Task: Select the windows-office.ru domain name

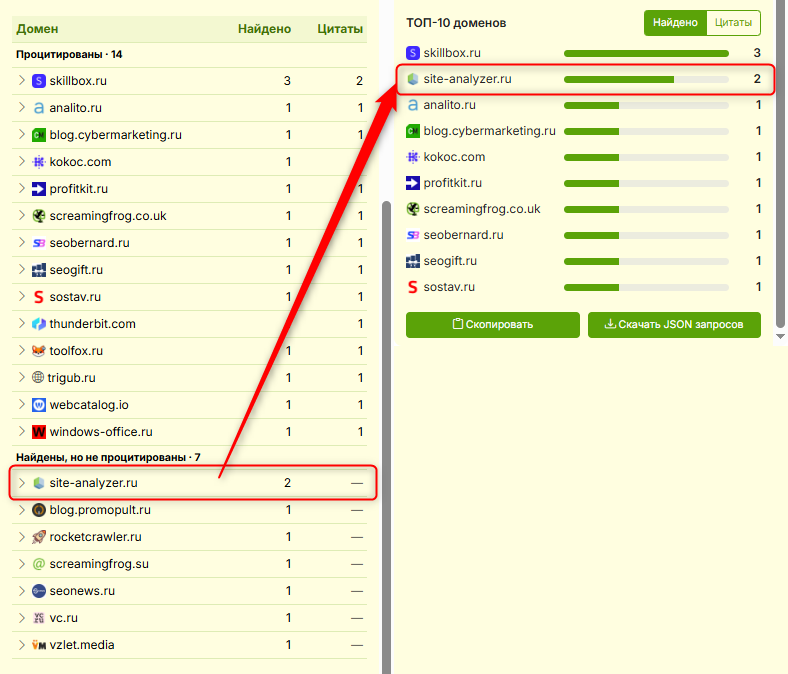Action: 101,432
